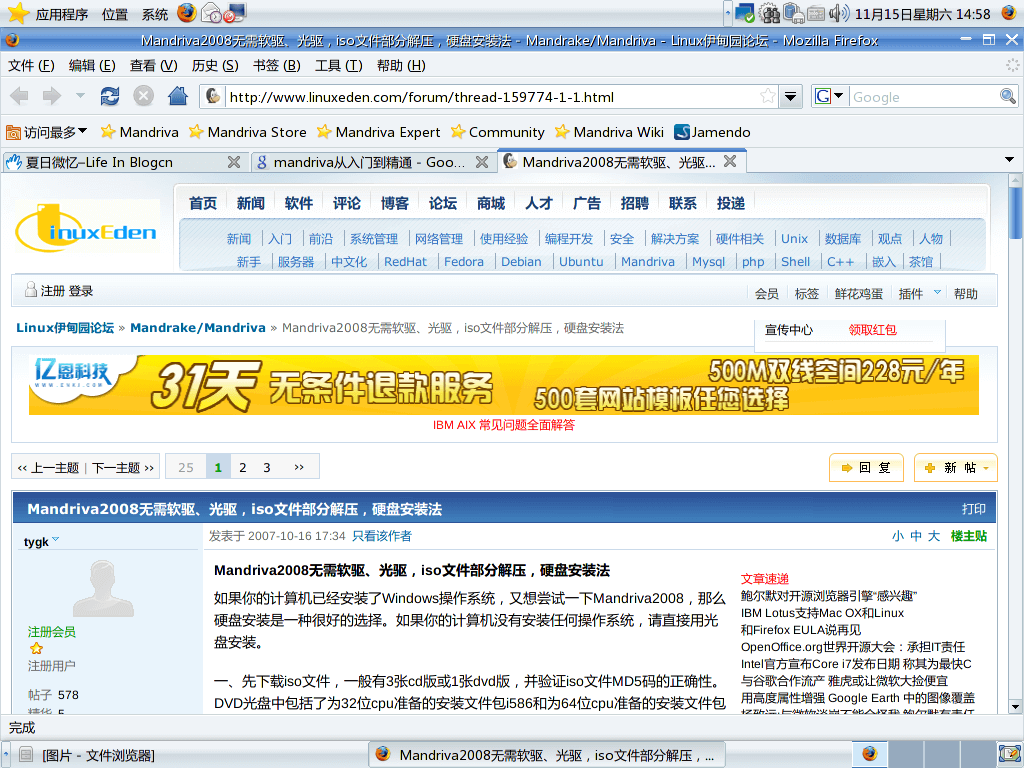Expand the top panel notification area arrow
The image size is (1024, 768).
(728, 13)
